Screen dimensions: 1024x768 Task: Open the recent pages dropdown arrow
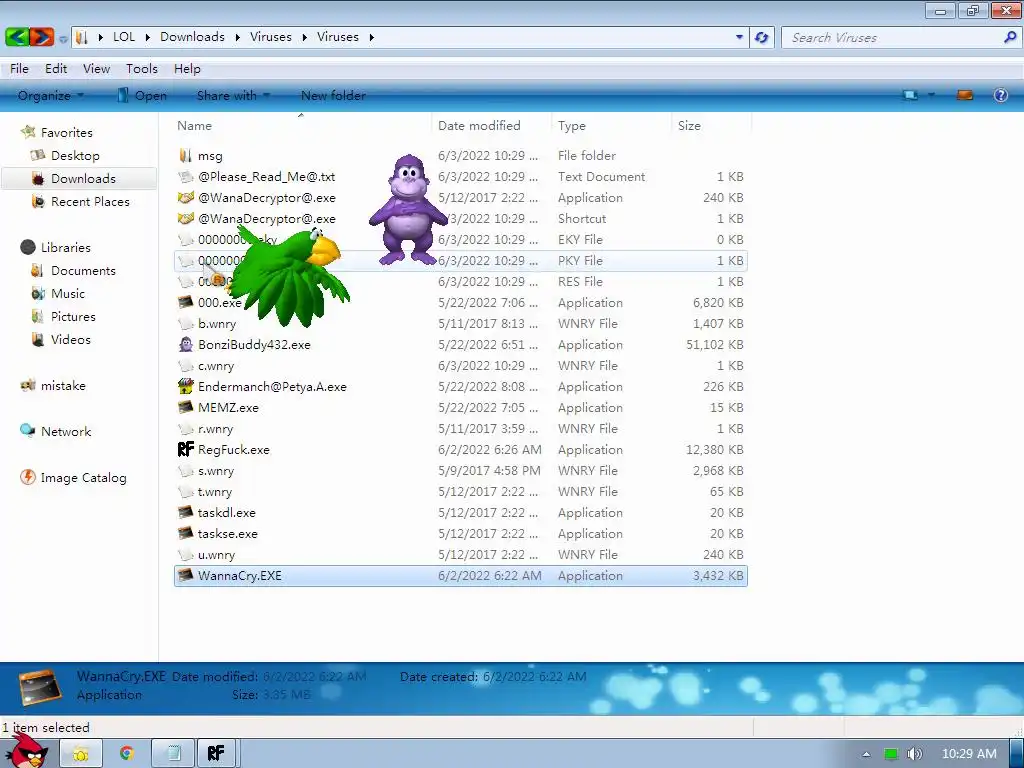pyautogui.click(x=63, y=39)
